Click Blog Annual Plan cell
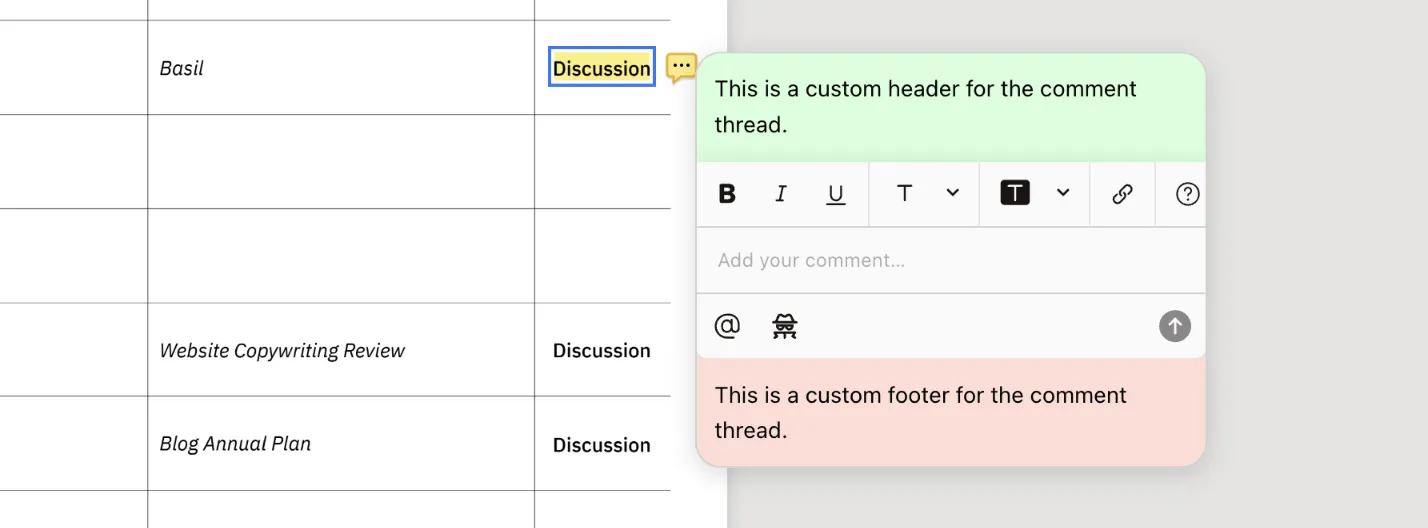Viewport: 1428px width, 528px height. point(235,444)
